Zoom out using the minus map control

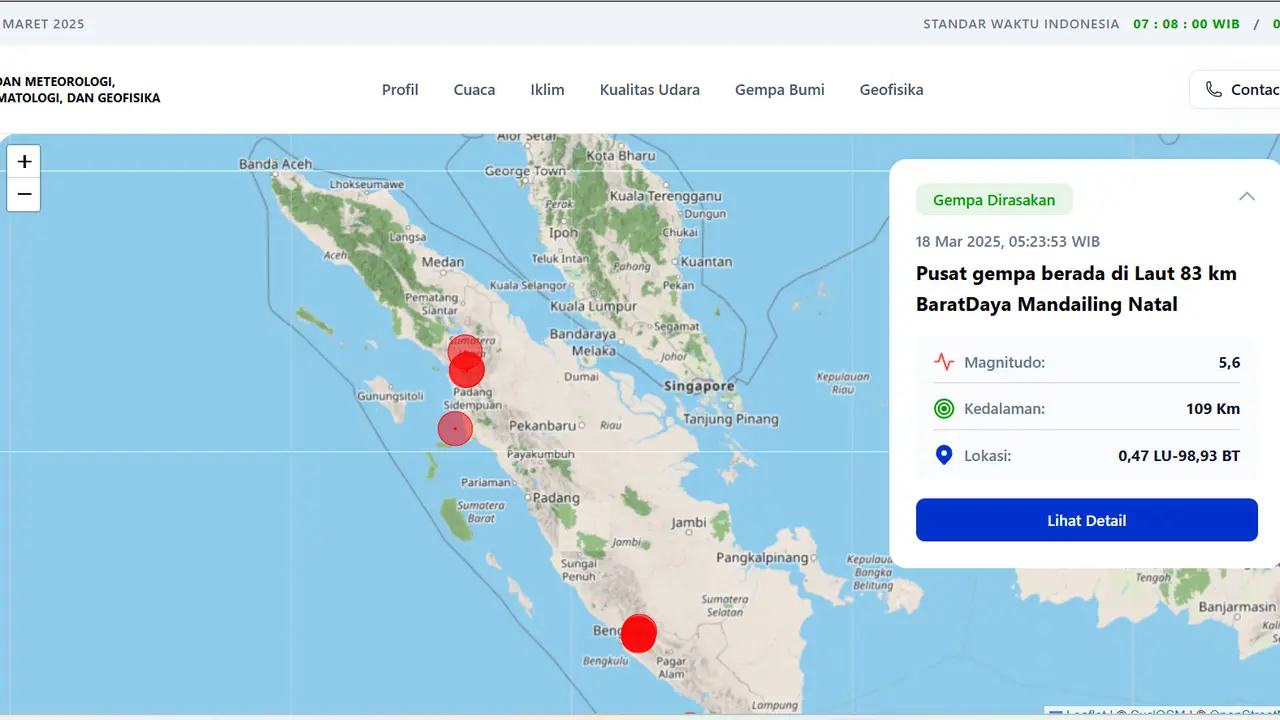pos(24,194)
